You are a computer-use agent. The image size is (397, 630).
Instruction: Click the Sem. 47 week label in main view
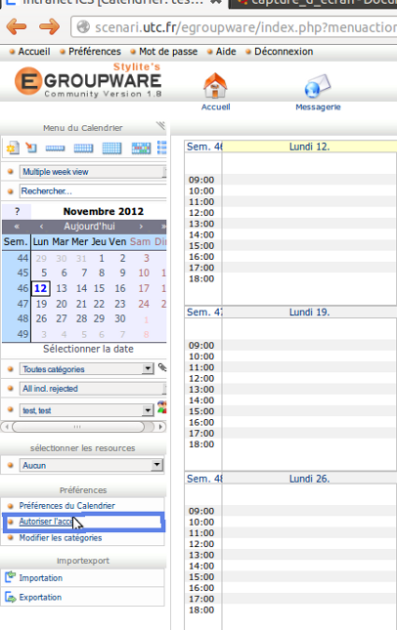pos(204,312)
